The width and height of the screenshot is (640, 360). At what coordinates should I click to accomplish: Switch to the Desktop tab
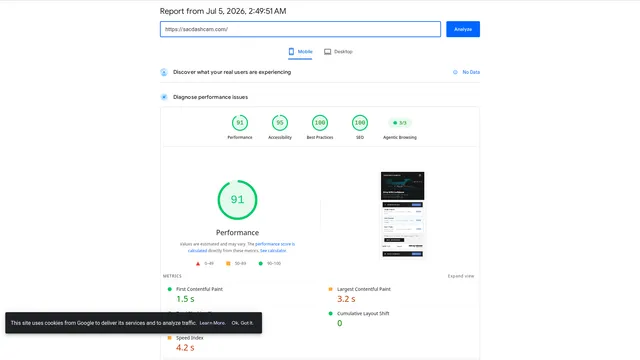[338, 52]
